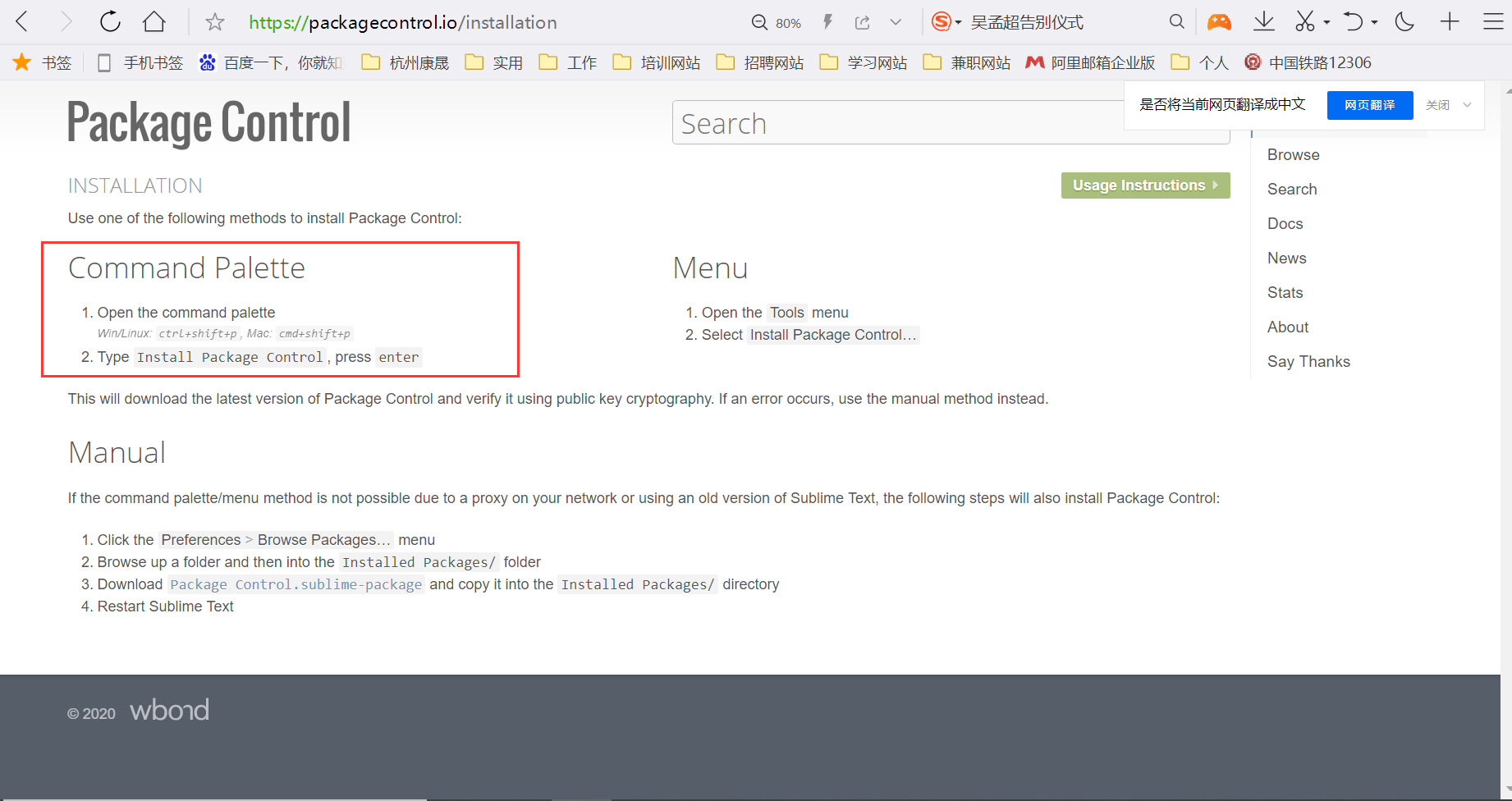
Task: Open Say Thanks in the side navigation
Action: [x=1308, y=362]
